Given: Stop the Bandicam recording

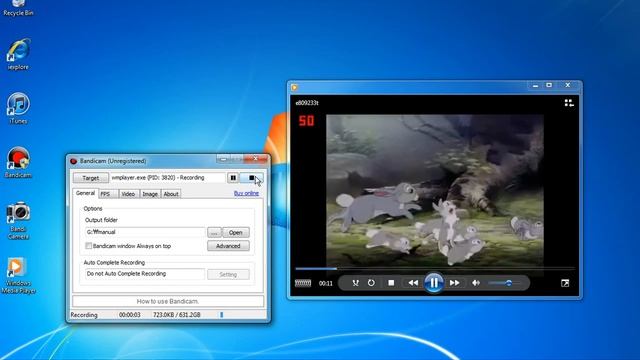Looking at the screenshot, I should coord(251,178).
